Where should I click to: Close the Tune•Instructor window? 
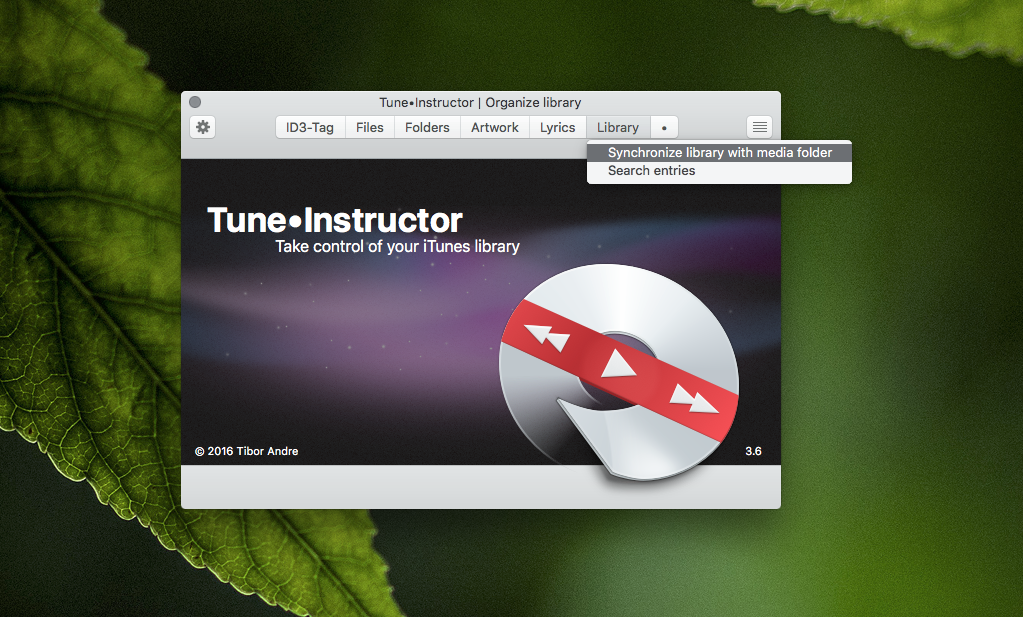click(x=195, y=102)
